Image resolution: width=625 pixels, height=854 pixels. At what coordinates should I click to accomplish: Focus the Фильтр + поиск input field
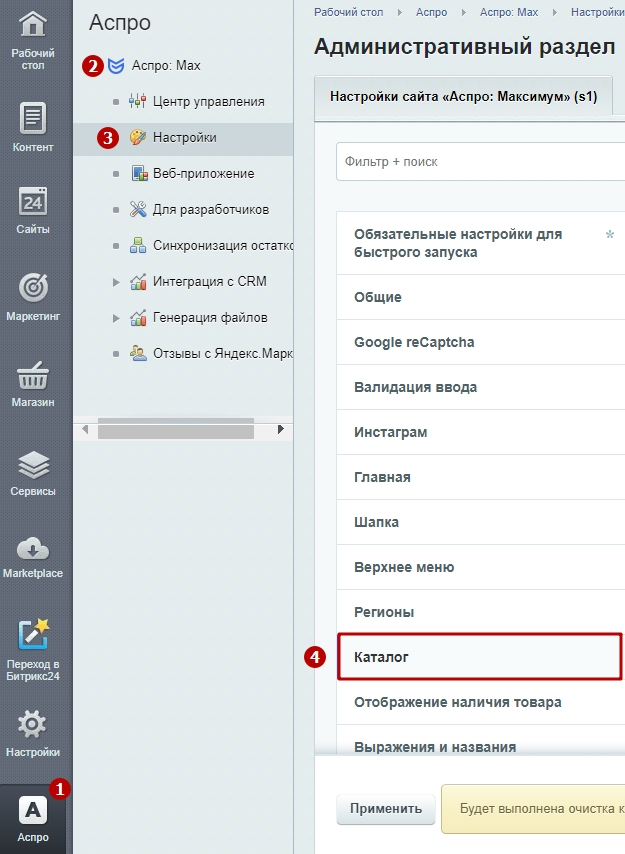pos(481,161)
